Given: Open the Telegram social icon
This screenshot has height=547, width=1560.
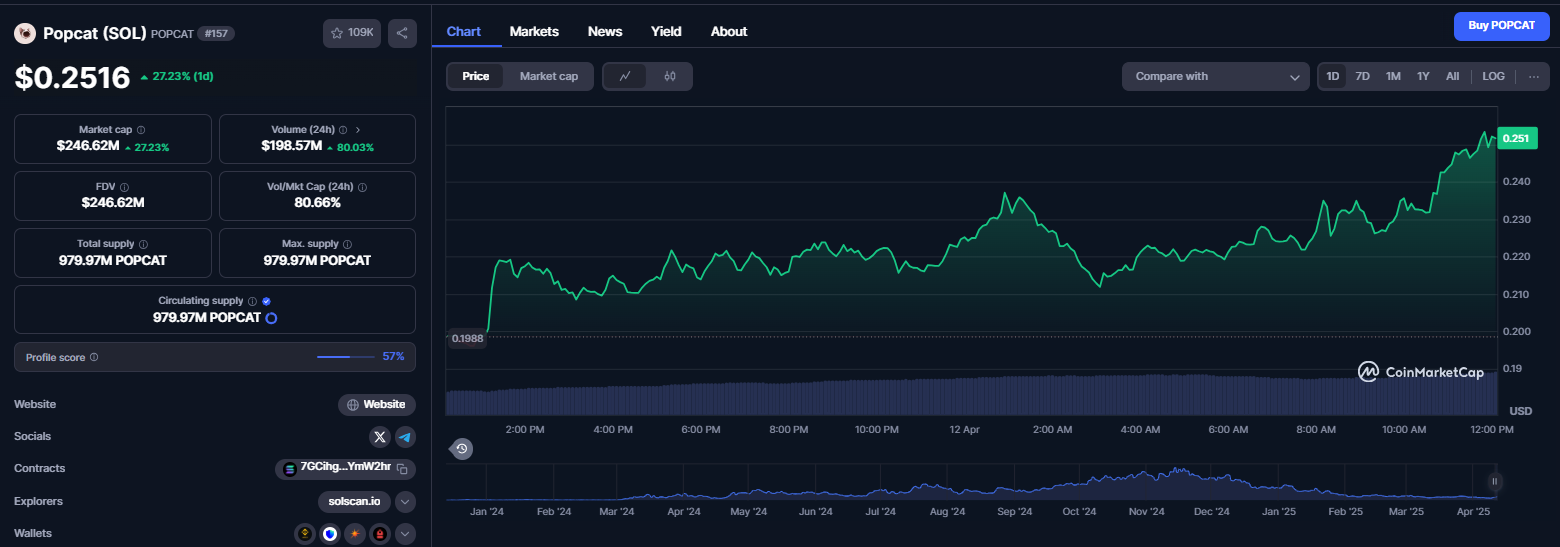Looking at the screenshot, I should point(405,437).
